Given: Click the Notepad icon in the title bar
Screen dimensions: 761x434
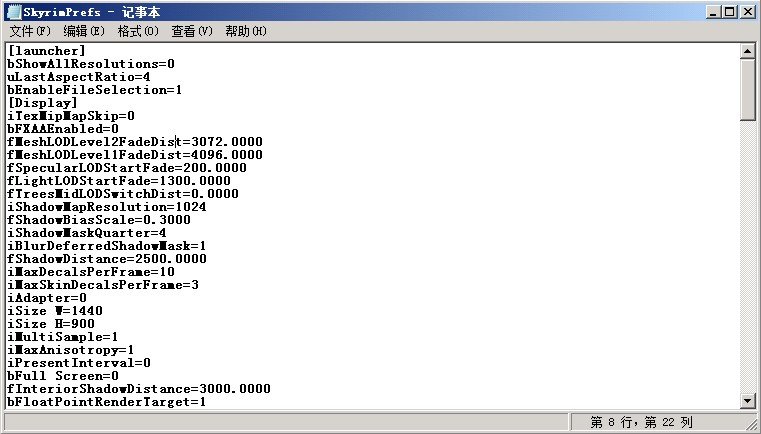Looking at the screenshot, I should coord(13,12).
